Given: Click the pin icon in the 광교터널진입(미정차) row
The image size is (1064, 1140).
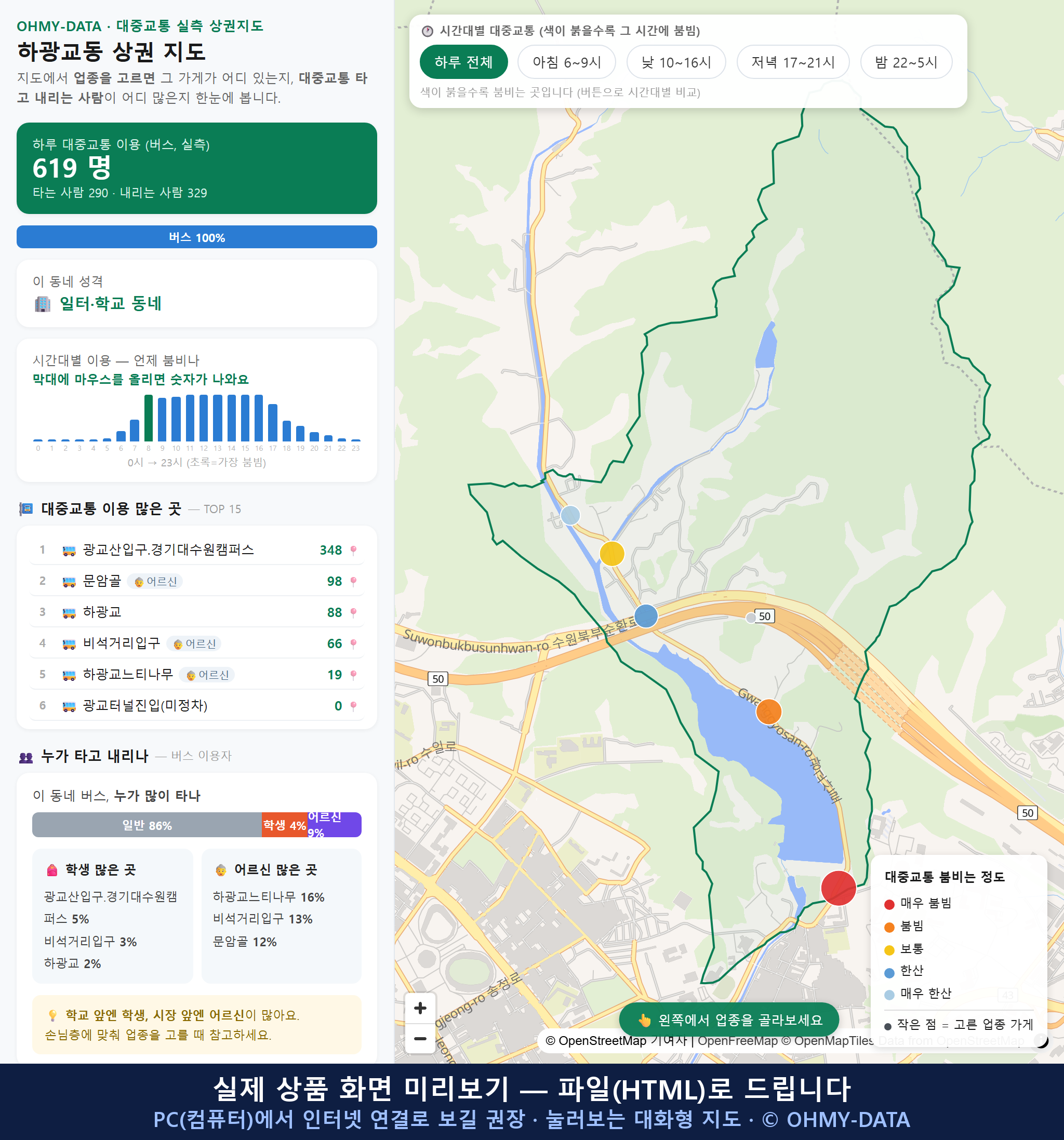Looking at the screenshot, I should click(x=353, y=705).
